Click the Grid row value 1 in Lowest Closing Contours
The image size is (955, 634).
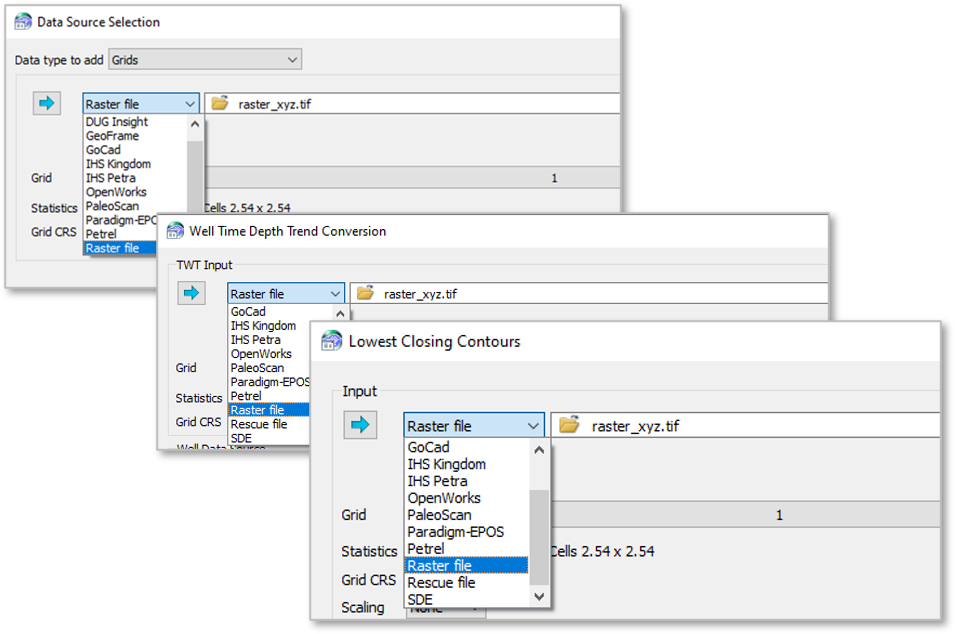coord(779,515)
